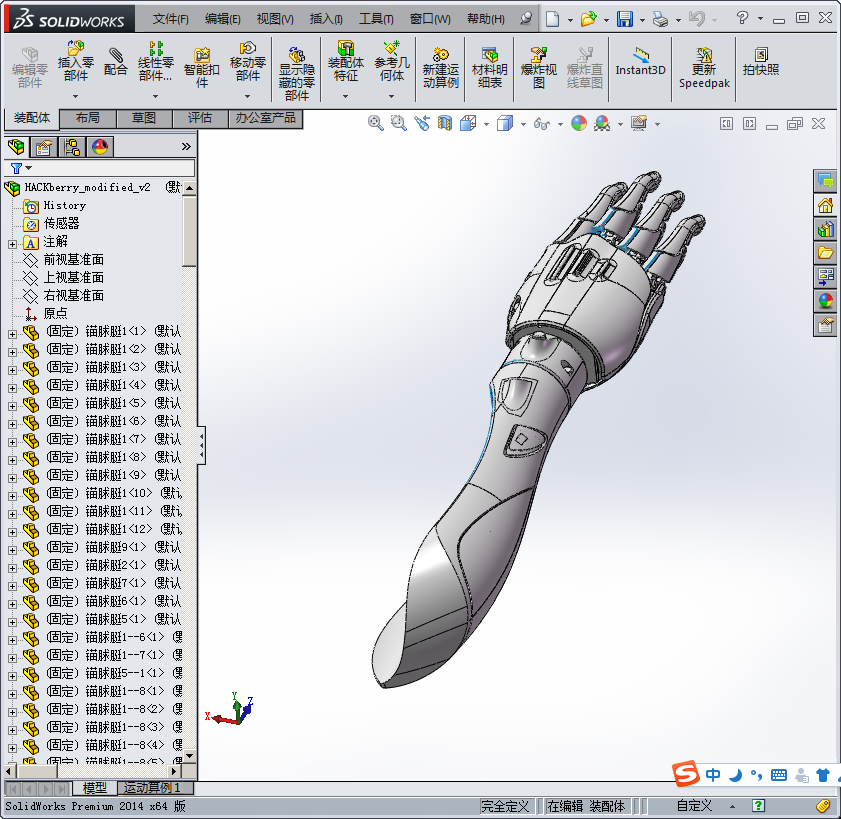This screenshot has height=819, width=841.
Task: Expand the 锚脉艇1<5> component node
Action: tap(12, 406)
